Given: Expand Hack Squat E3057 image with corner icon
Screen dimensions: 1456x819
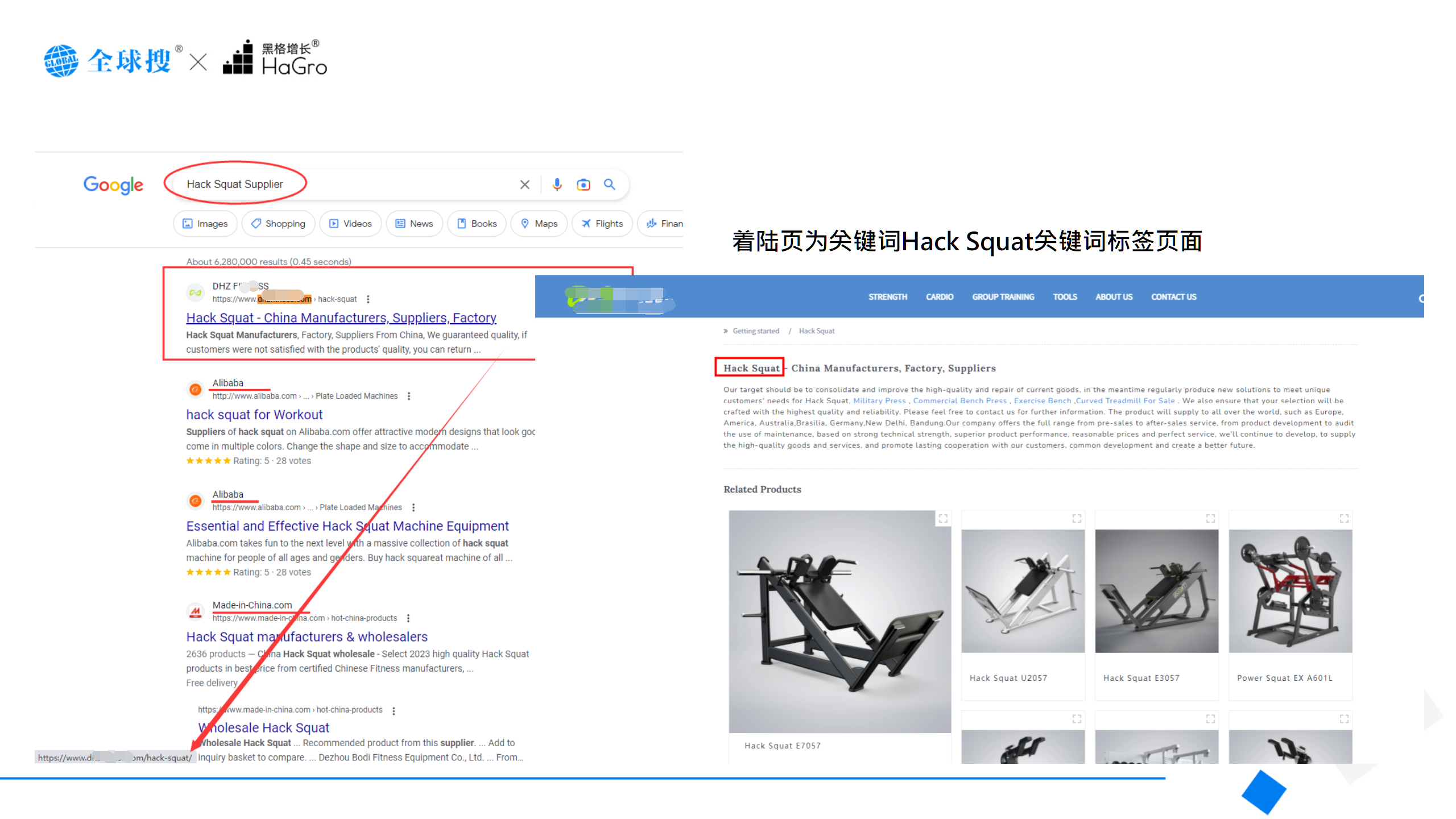Looking at the screenshot, I should 1210,518.
